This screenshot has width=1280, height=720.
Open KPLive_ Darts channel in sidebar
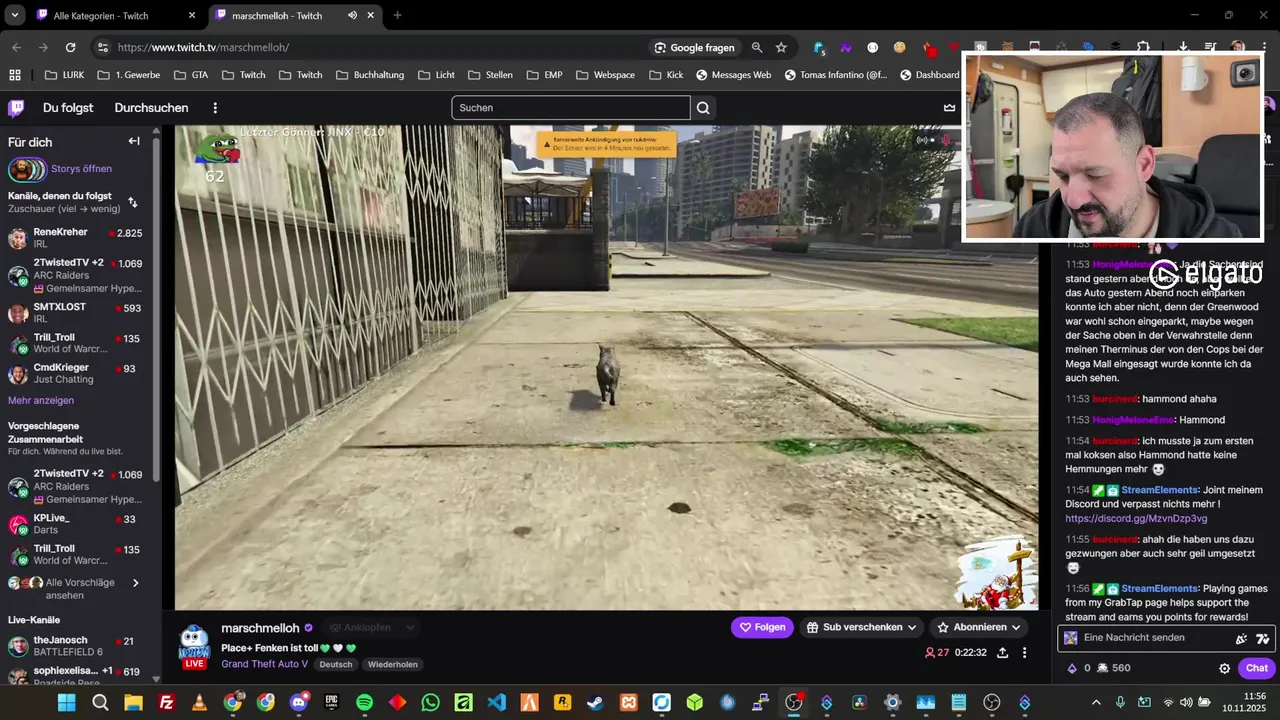tap(80, 524)
